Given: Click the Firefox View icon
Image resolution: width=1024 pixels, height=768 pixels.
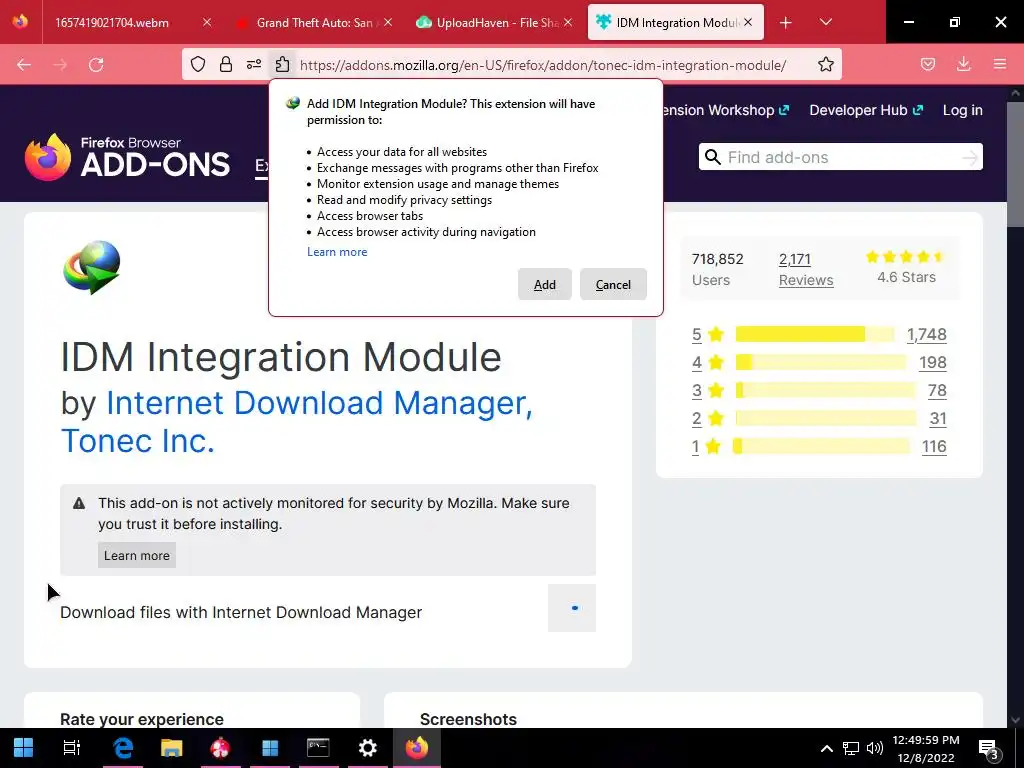Looking at the screenshot, I should [x=20, y=22].
